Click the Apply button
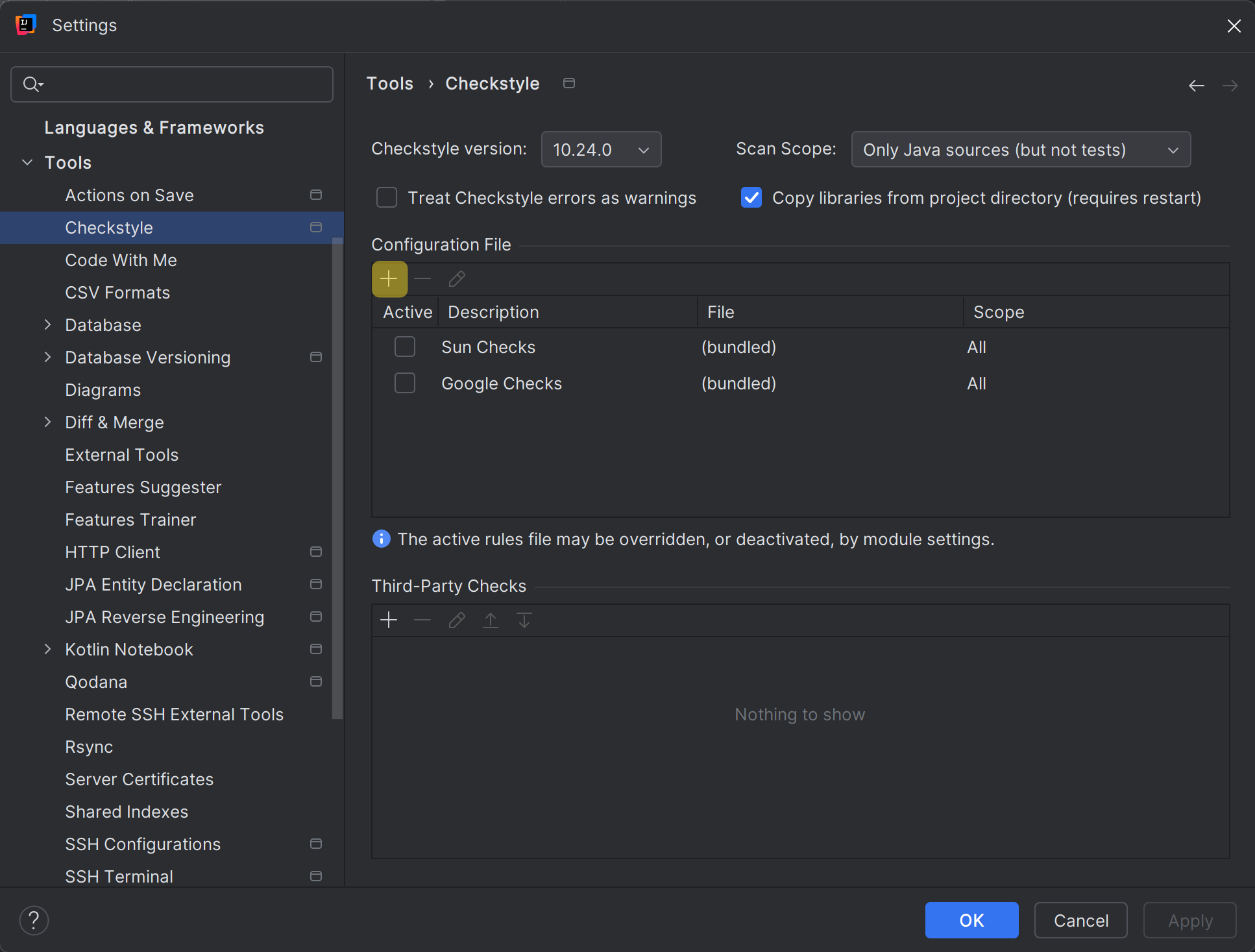Screen dimensions: 1255x952 click(1190, 920)
